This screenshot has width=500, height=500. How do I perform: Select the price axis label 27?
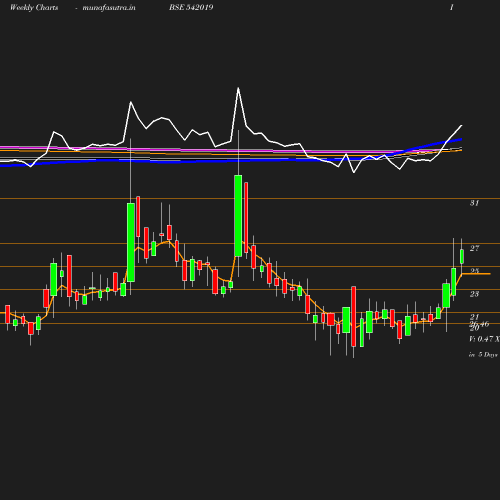click(474, 248)
